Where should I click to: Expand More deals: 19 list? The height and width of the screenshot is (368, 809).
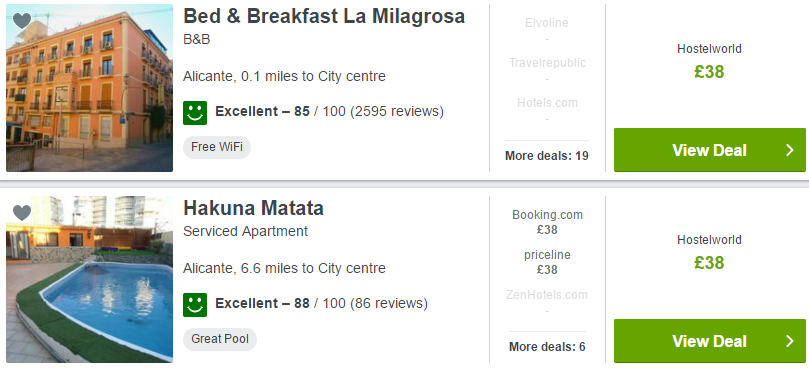[546, 156]
